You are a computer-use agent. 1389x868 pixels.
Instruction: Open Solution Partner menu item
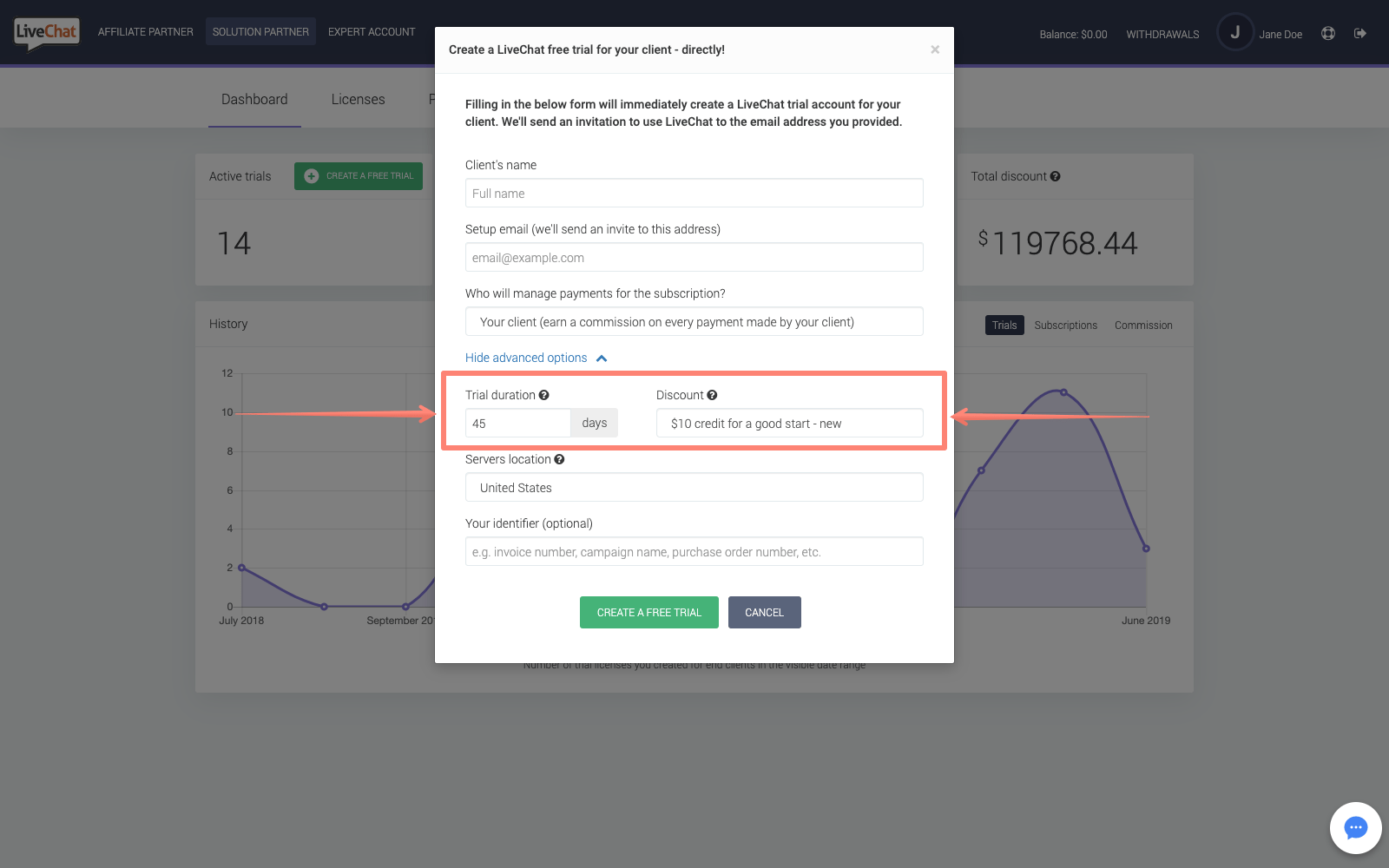(260, 32)
